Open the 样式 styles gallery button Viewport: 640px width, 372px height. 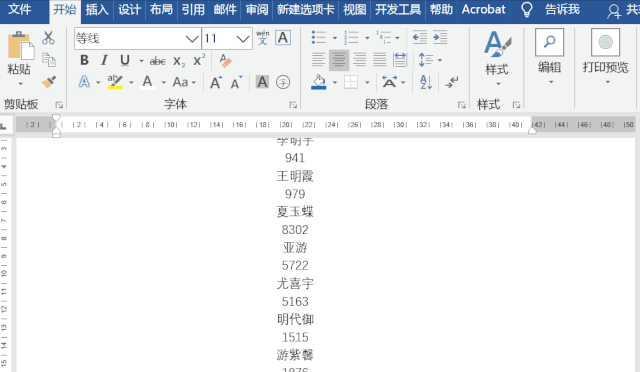pyautogui.click(x=497, y=58)
